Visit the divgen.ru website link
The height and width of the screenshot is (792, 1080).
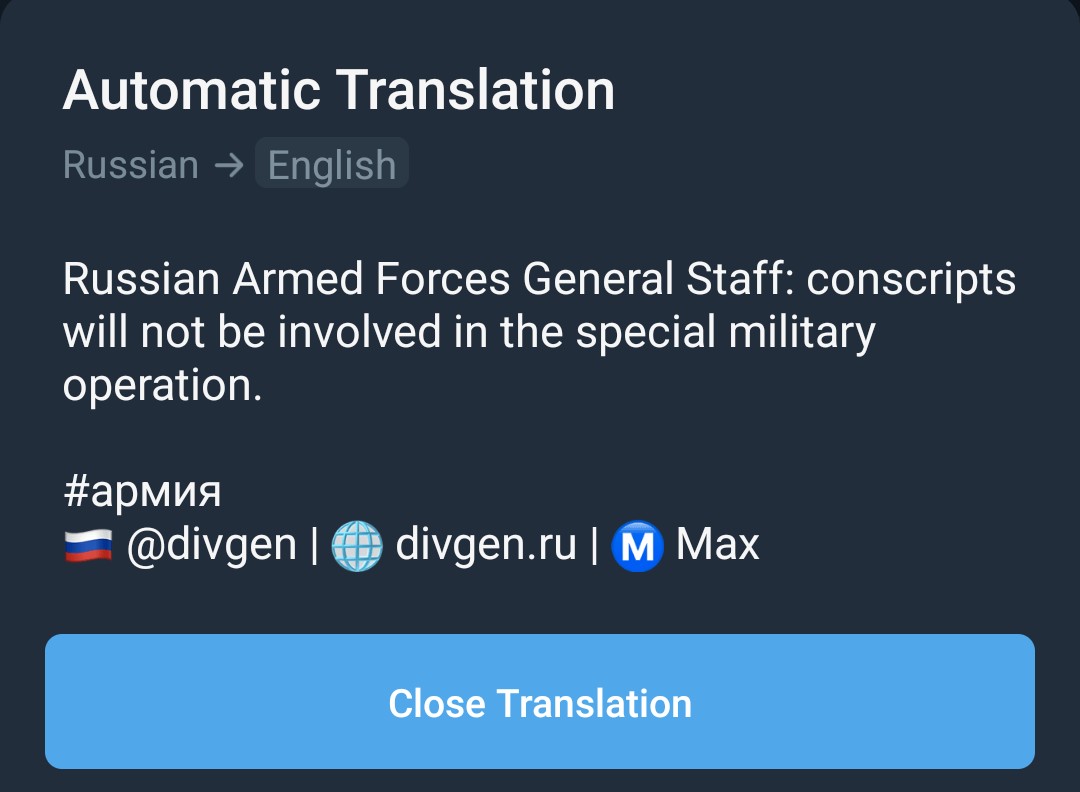pos(486,545)
